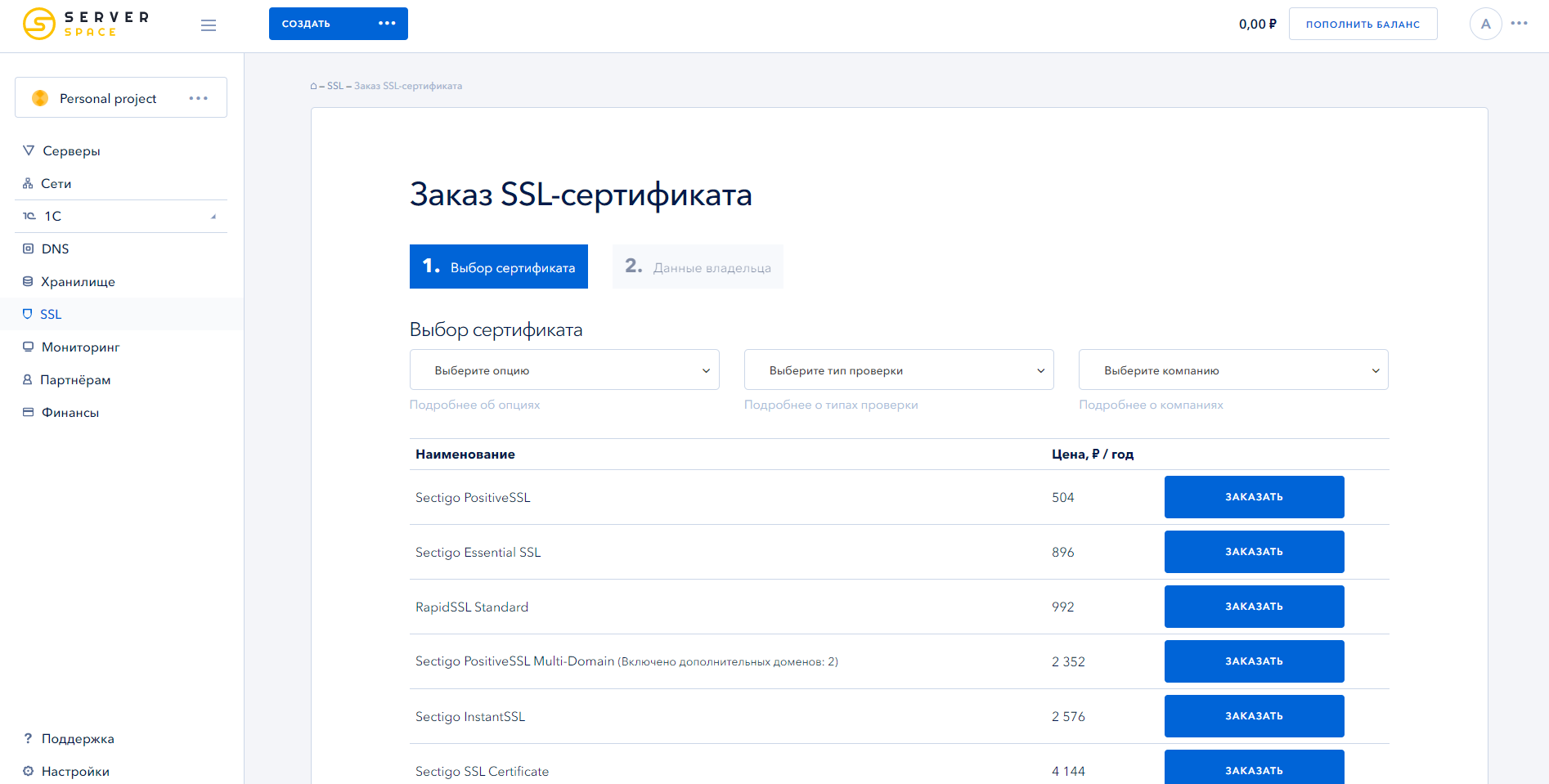
Task: Order RapidSSL Standard certificate
Action: tap(1254, 607)
